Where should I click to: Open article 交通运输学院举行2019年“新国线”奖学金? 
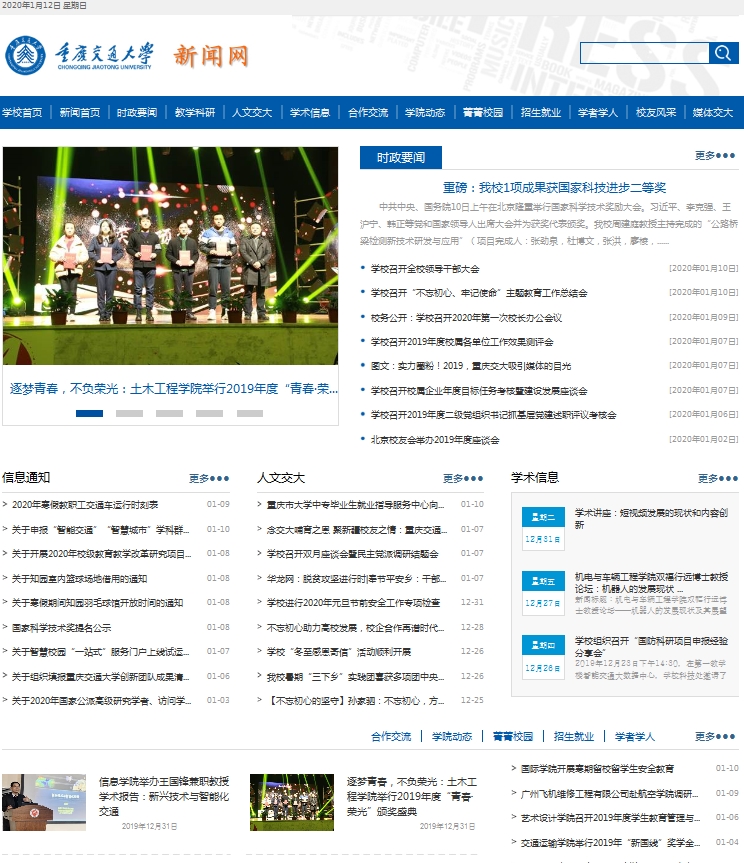[610, 843]
